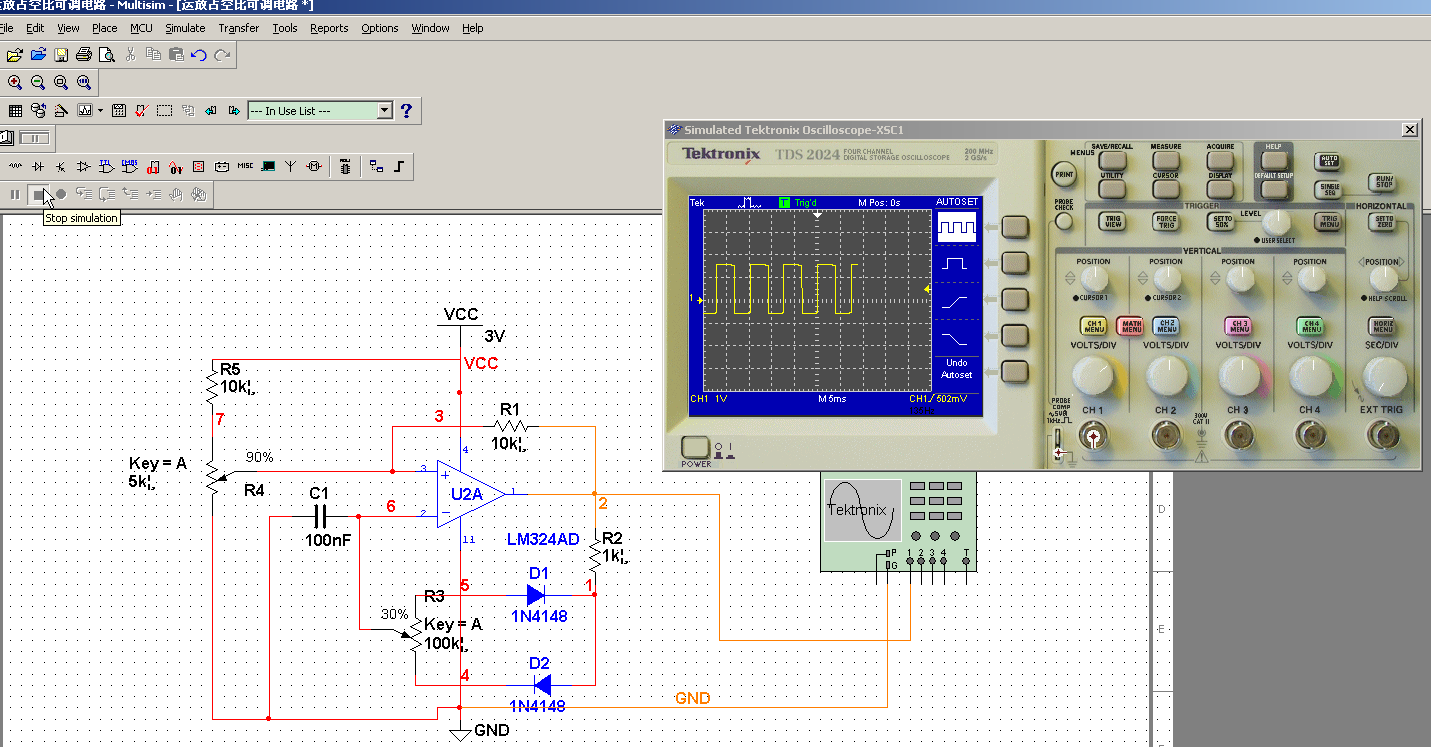Zoom in using the red plus magnifier

point(15,82)
